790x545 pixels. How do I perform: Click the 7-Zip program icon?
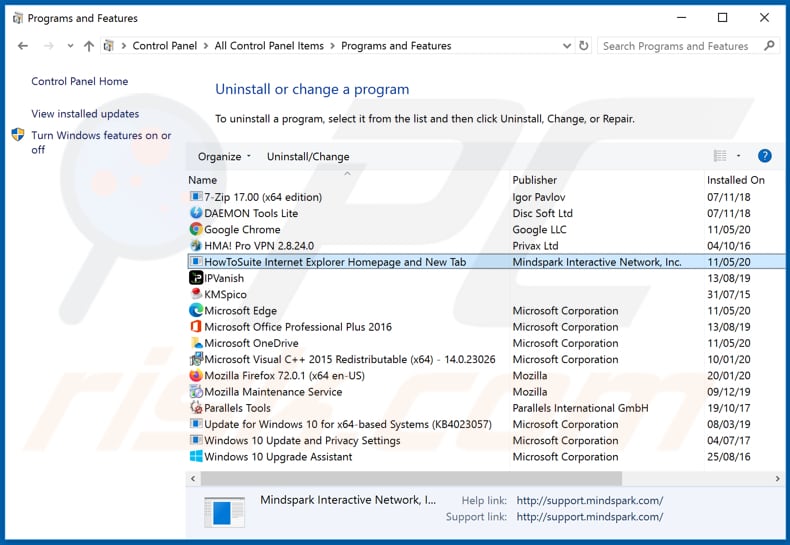[x=196, y=197]
